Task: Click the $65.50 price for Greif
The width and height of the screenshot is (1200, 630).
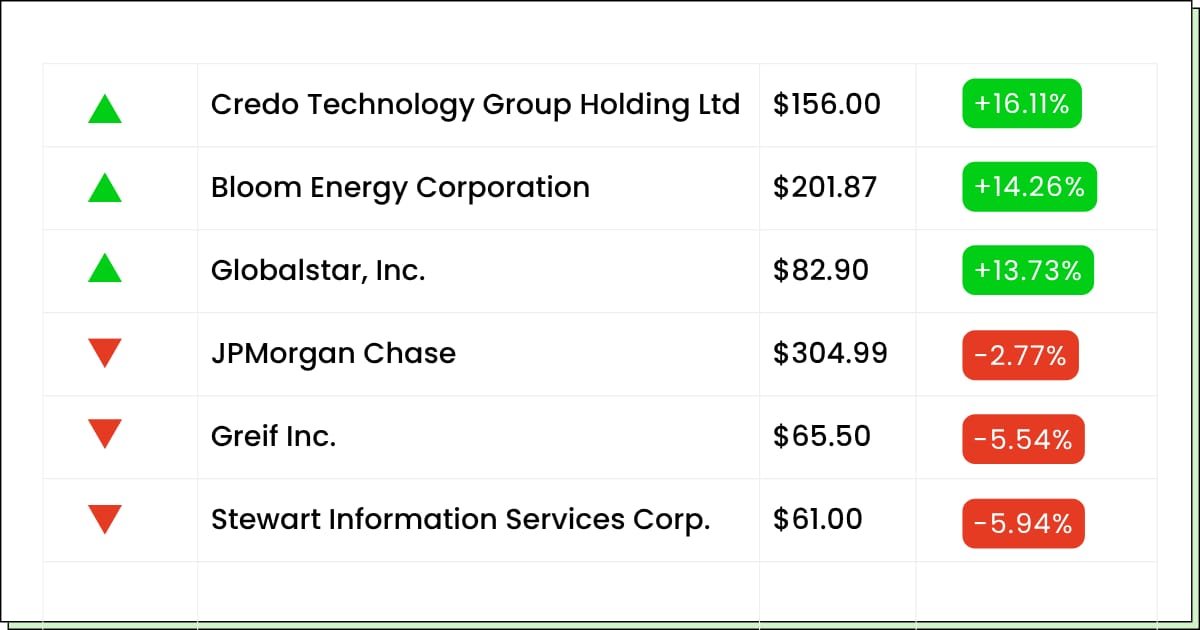Action: (822, 436)
